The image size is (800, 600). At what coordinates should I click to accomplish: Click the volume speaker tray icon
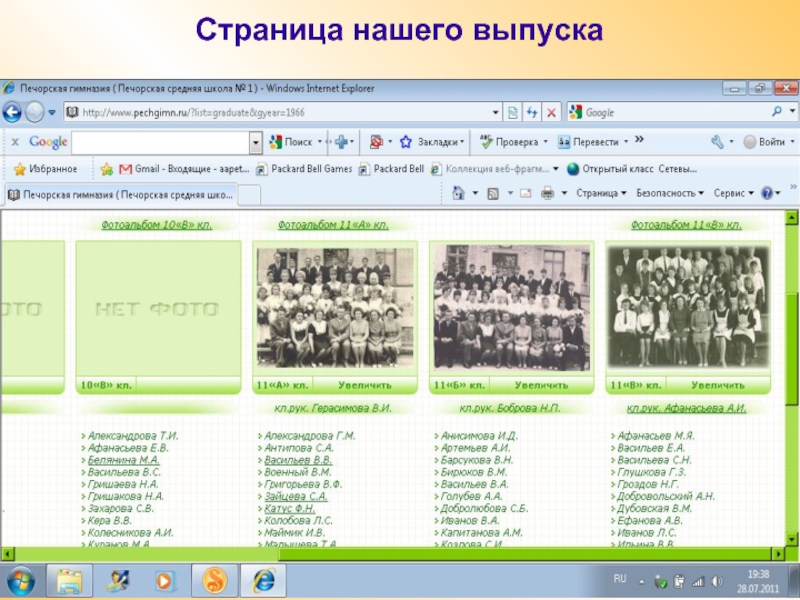point(713,581)
